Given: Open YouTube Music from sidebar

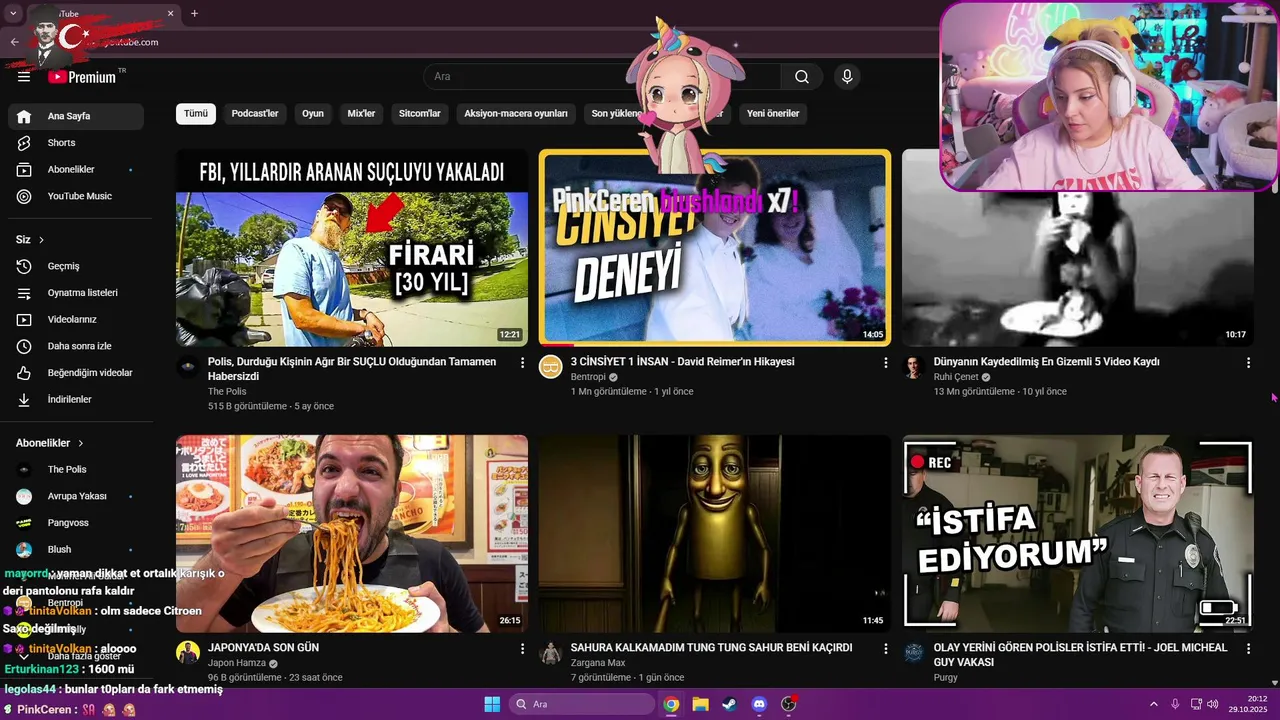Looking at the screenshot, I should coord(76,196).
